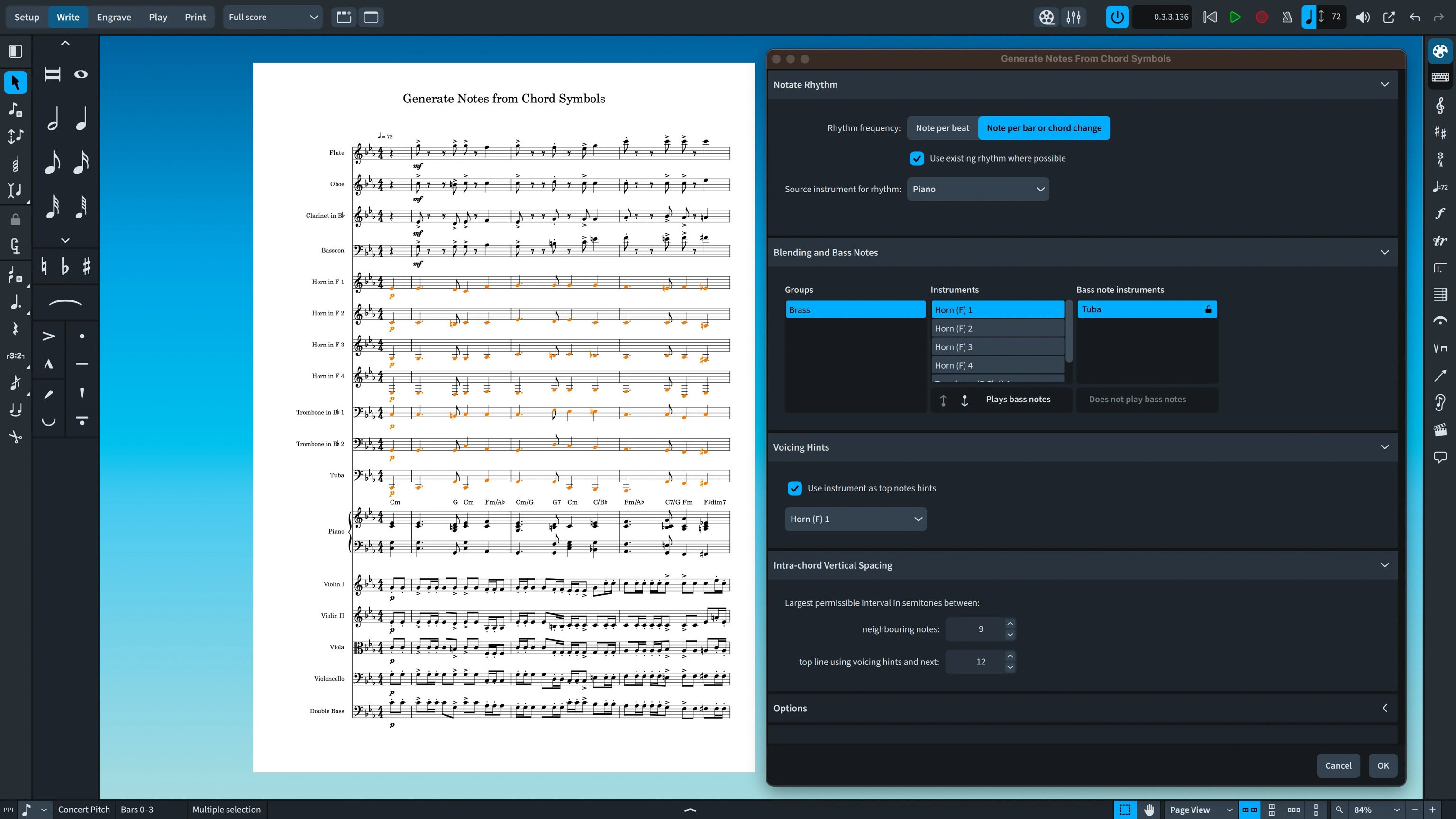
Task: Switch to Engrave mode
Action: pyautogui.click(x=114, y=17)
